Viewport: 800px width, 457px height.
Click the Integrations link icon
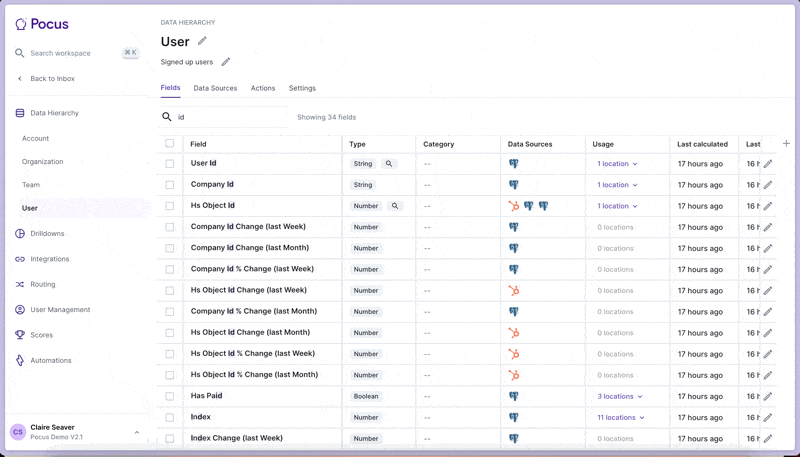click(x=20, y=259)
